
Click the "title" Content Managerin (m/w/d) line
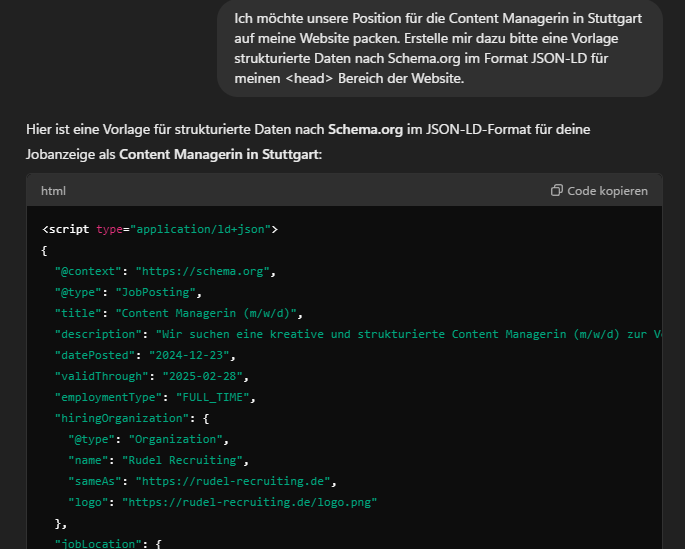coord(179,313)
